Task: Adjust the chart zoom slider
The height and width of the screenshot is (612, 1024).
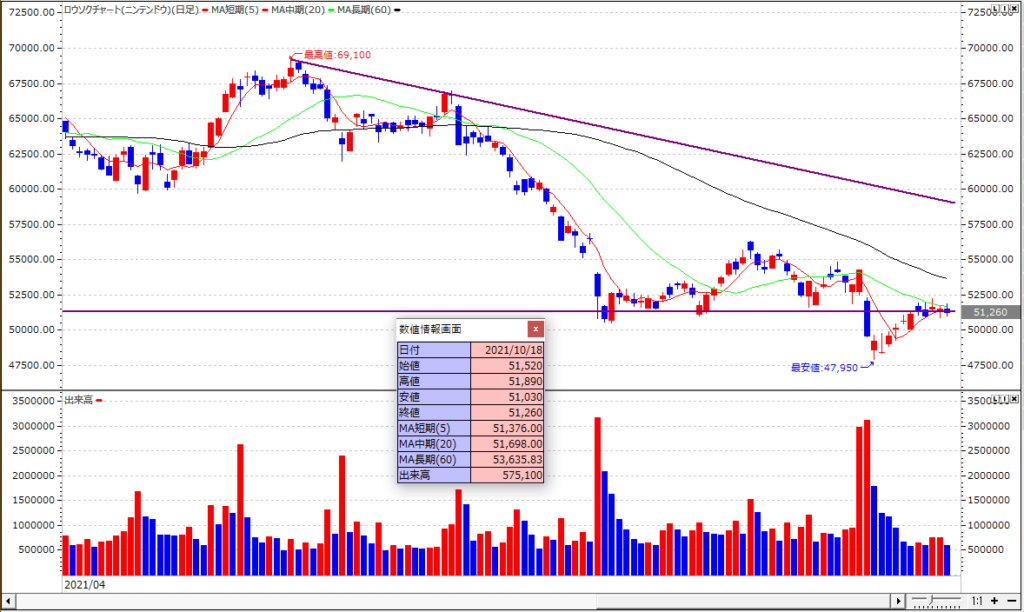Action: pyautogui.click(x=936, y=600)
